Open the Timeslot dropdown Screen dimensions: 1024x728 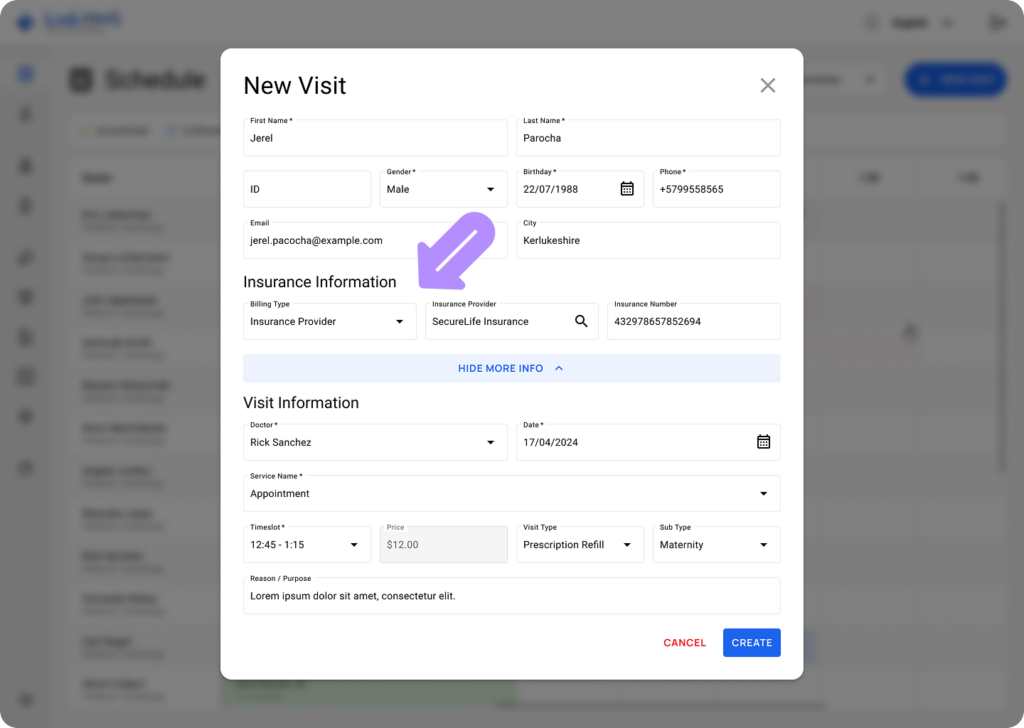[353, 545]
